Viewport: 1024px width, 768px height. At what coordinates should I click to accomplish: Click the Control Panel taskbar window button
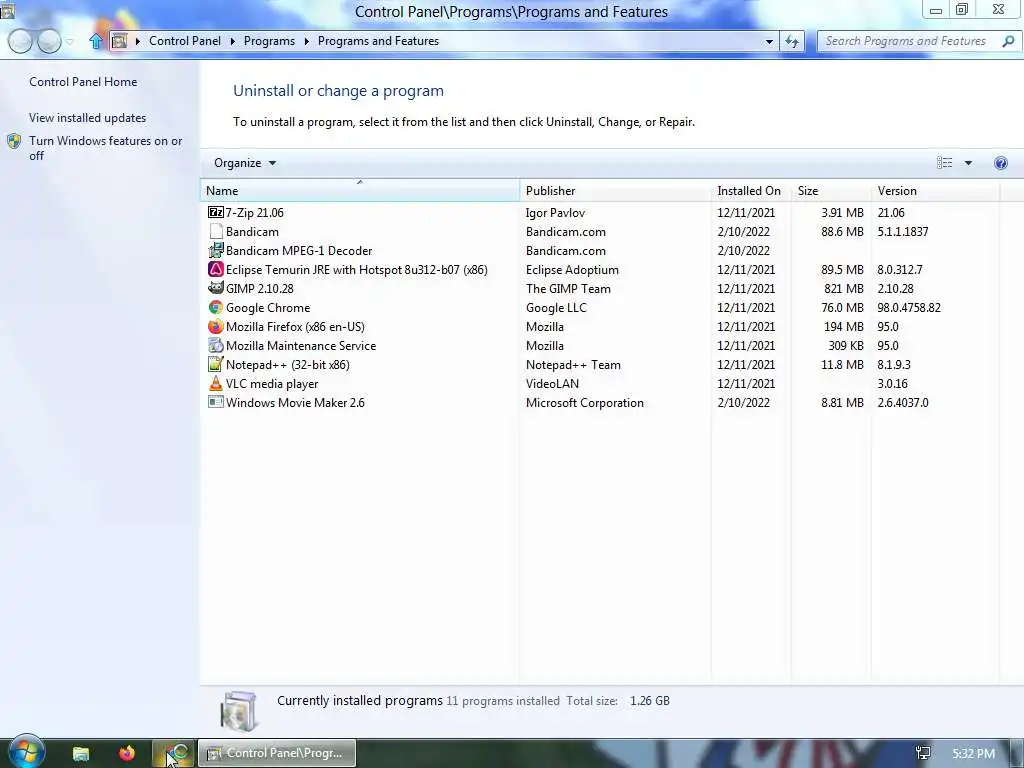(277, 753)
